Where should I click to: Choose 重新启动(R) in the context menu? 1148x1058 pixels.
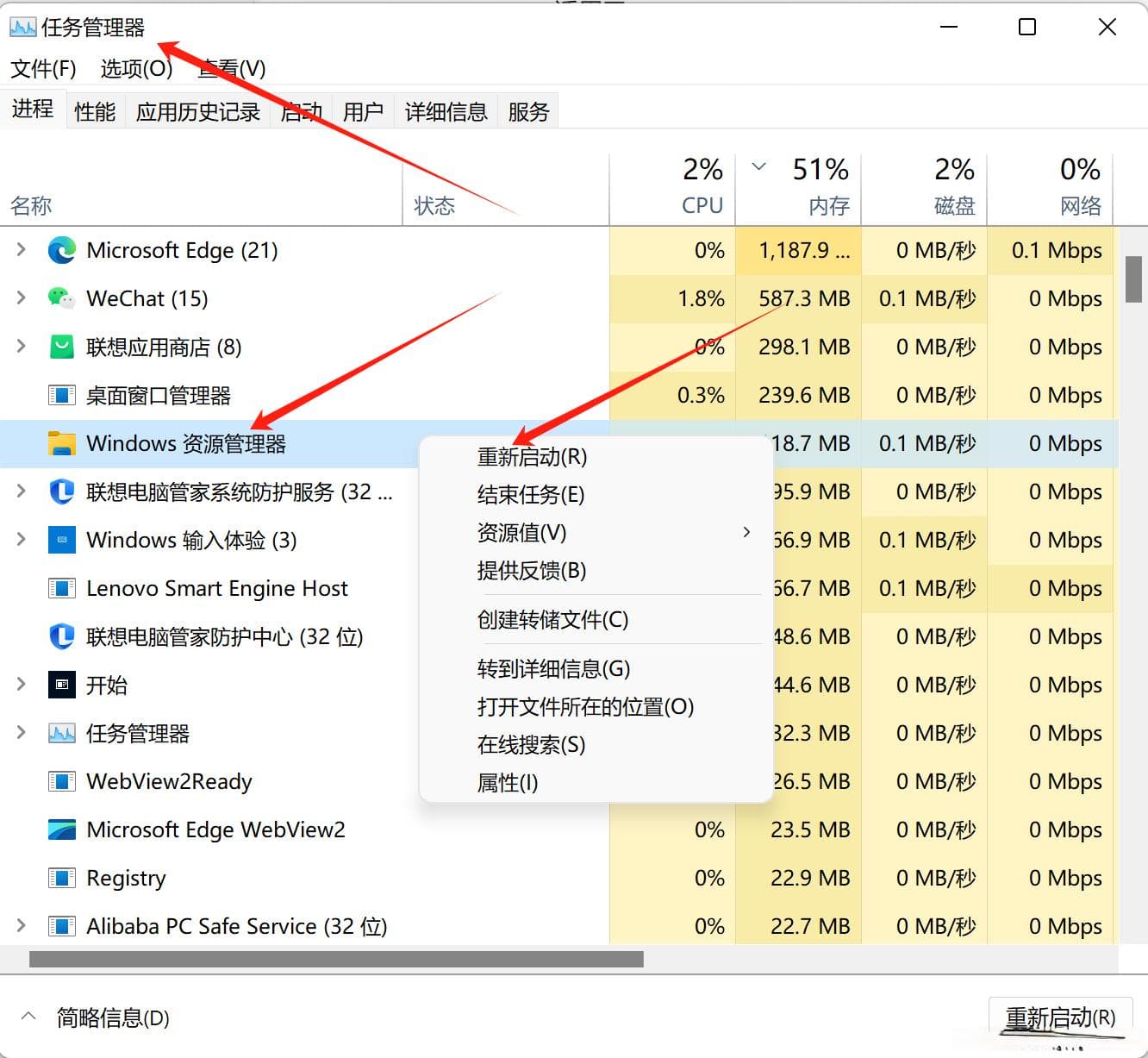click(596, 457)
